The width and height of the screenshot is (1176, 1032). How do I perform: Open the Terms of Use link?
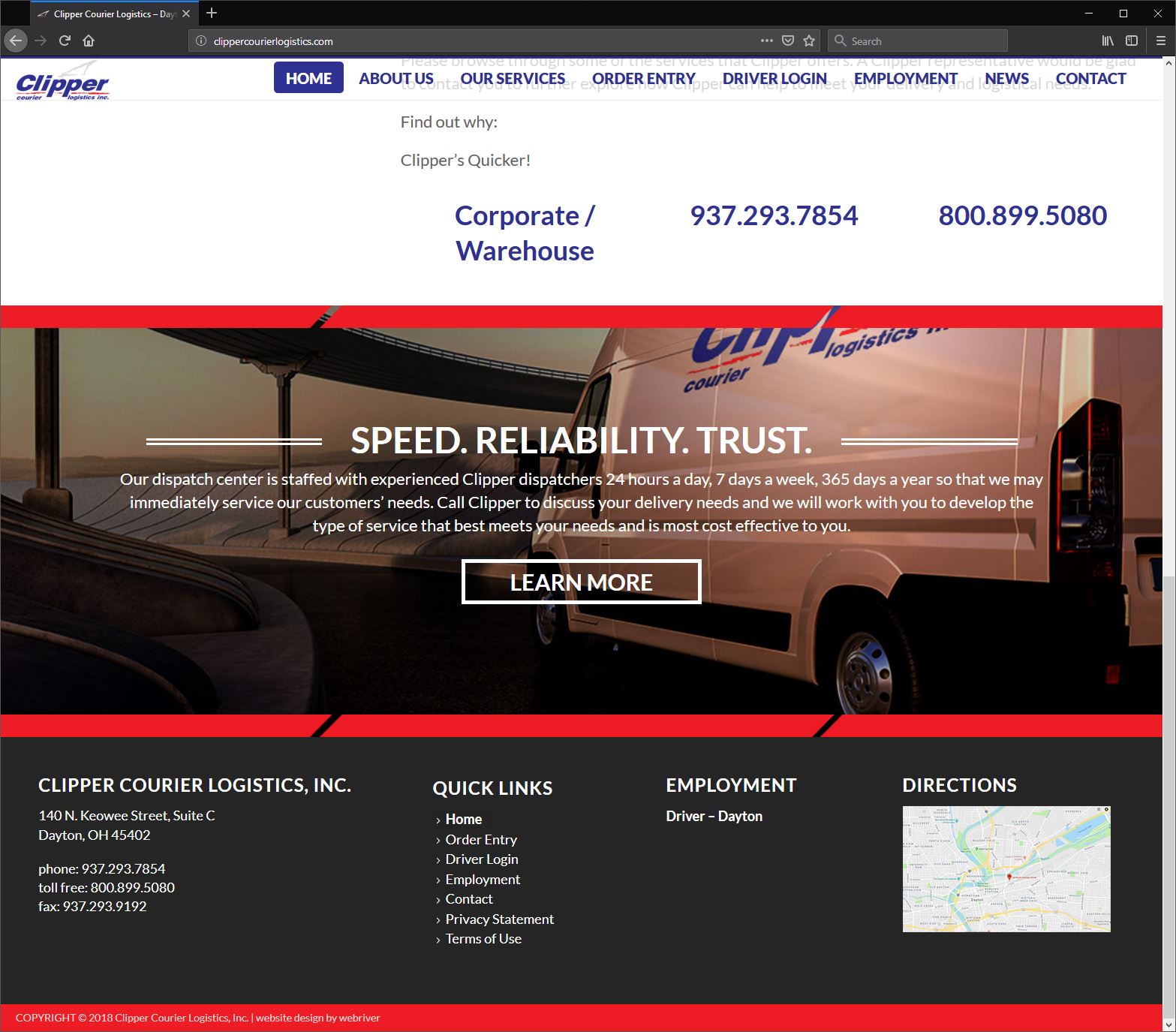coord(483,938)
